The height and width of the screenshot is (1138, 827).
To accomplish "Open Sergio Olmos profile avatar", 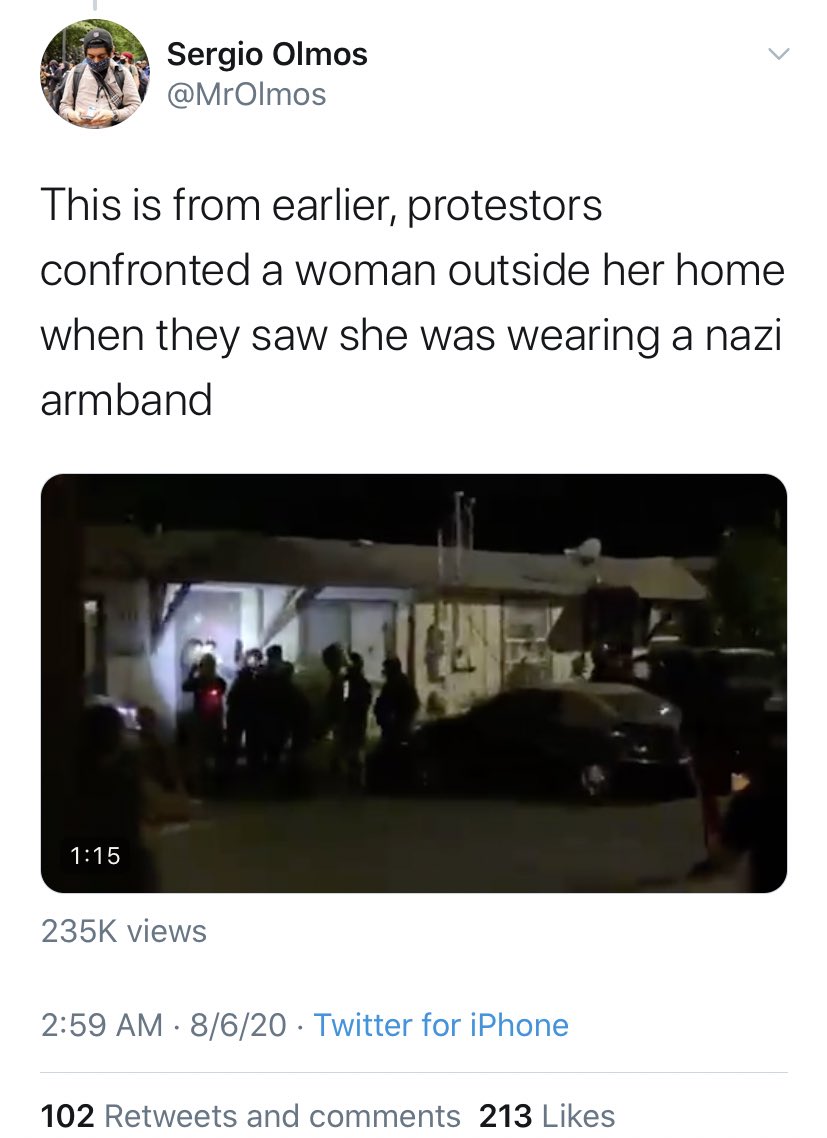I will click(x=94, y=73).
